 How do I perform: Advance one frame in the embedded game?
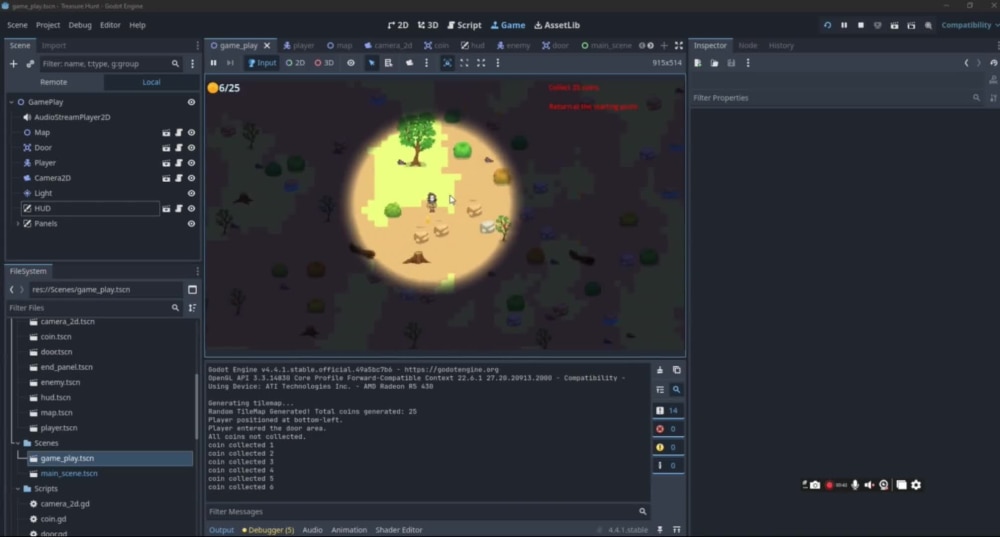[x=230, y=63]
